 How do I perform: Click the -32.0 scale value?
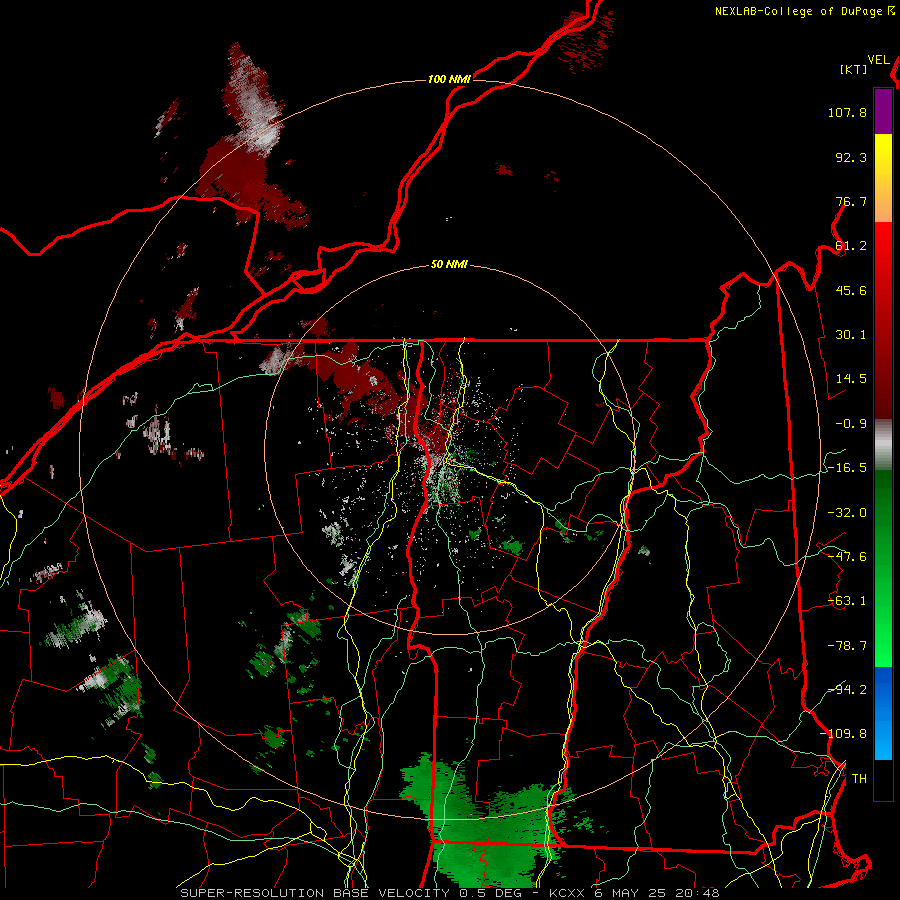[847, 513]
